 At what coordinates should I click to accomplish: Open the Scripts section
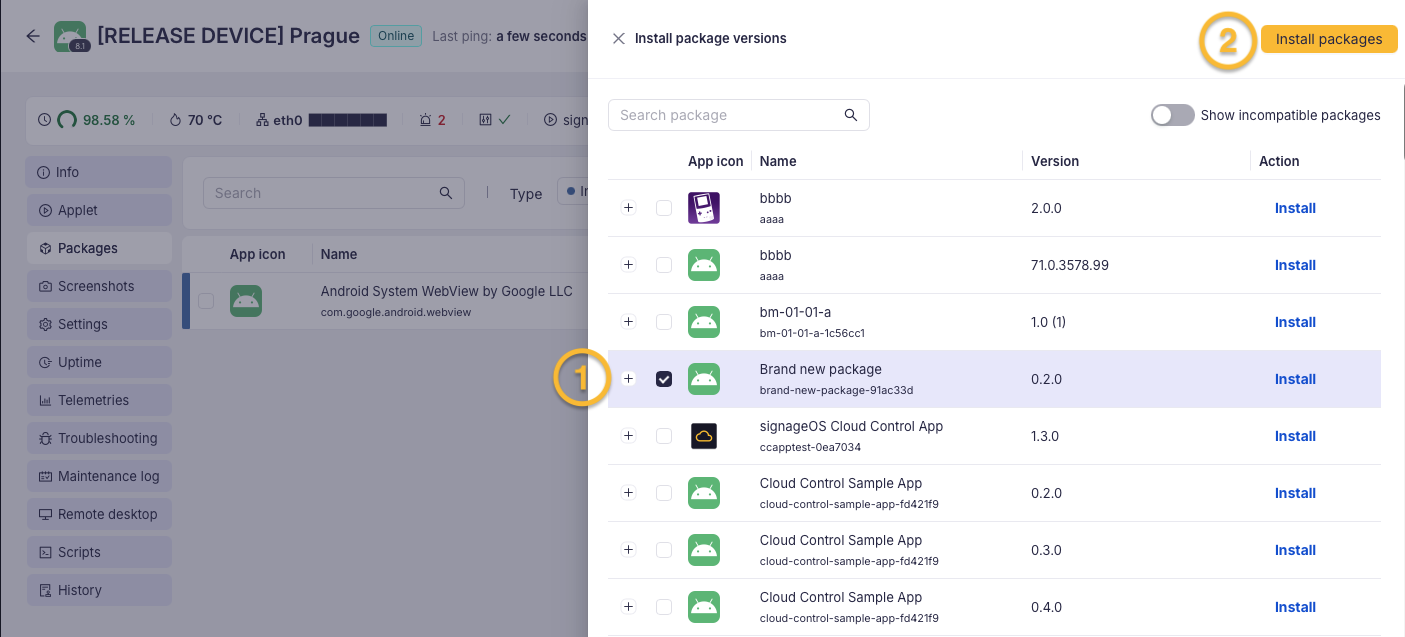99,552
